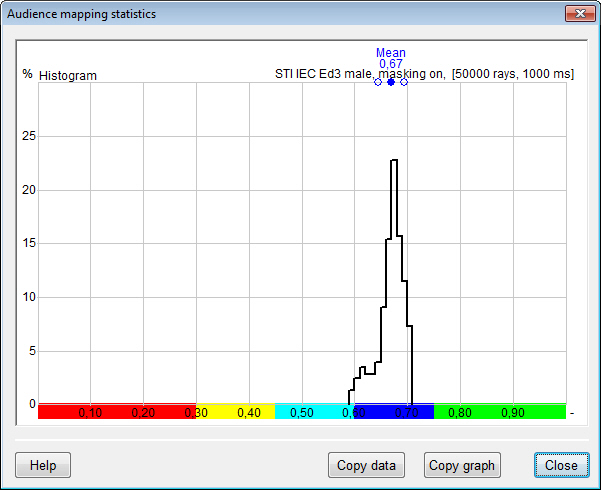Select the filled blue mean marker dot
The height and width of the screenshot is (490, 601).
[391, 82]
